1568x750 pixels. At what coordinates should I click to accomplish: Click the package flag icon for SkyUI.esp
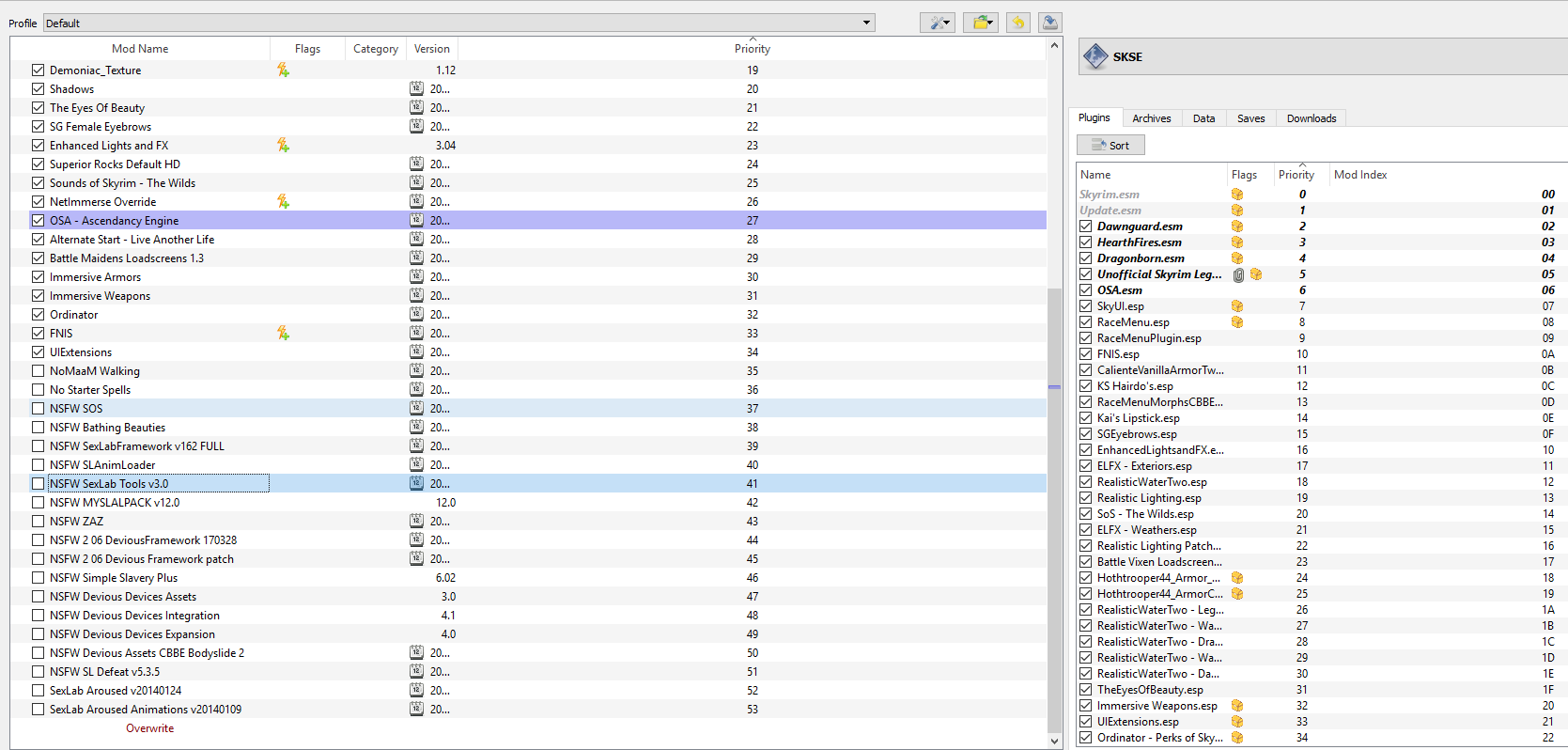[1237, 306]
